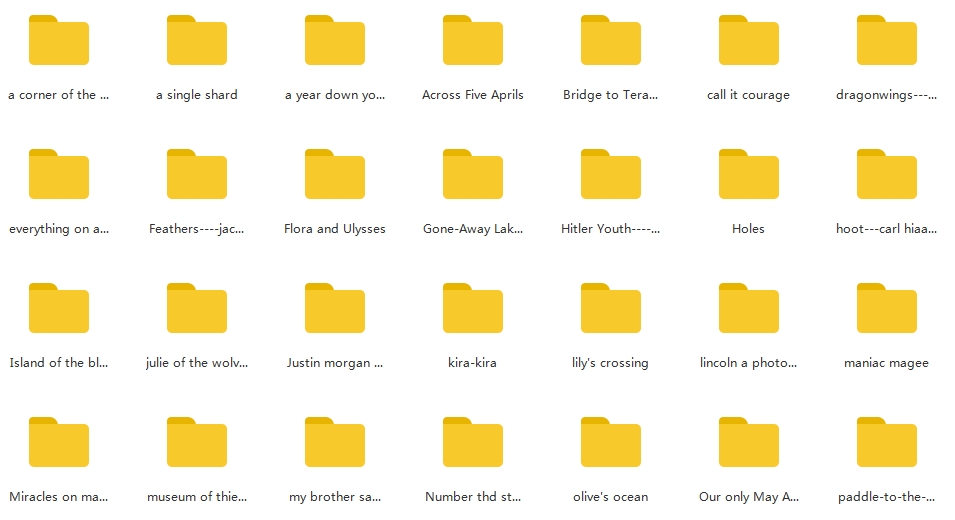Select the 'Our only May A...' folder icon
This screenshot has height=520, width=955.
(x=749, y=442)
